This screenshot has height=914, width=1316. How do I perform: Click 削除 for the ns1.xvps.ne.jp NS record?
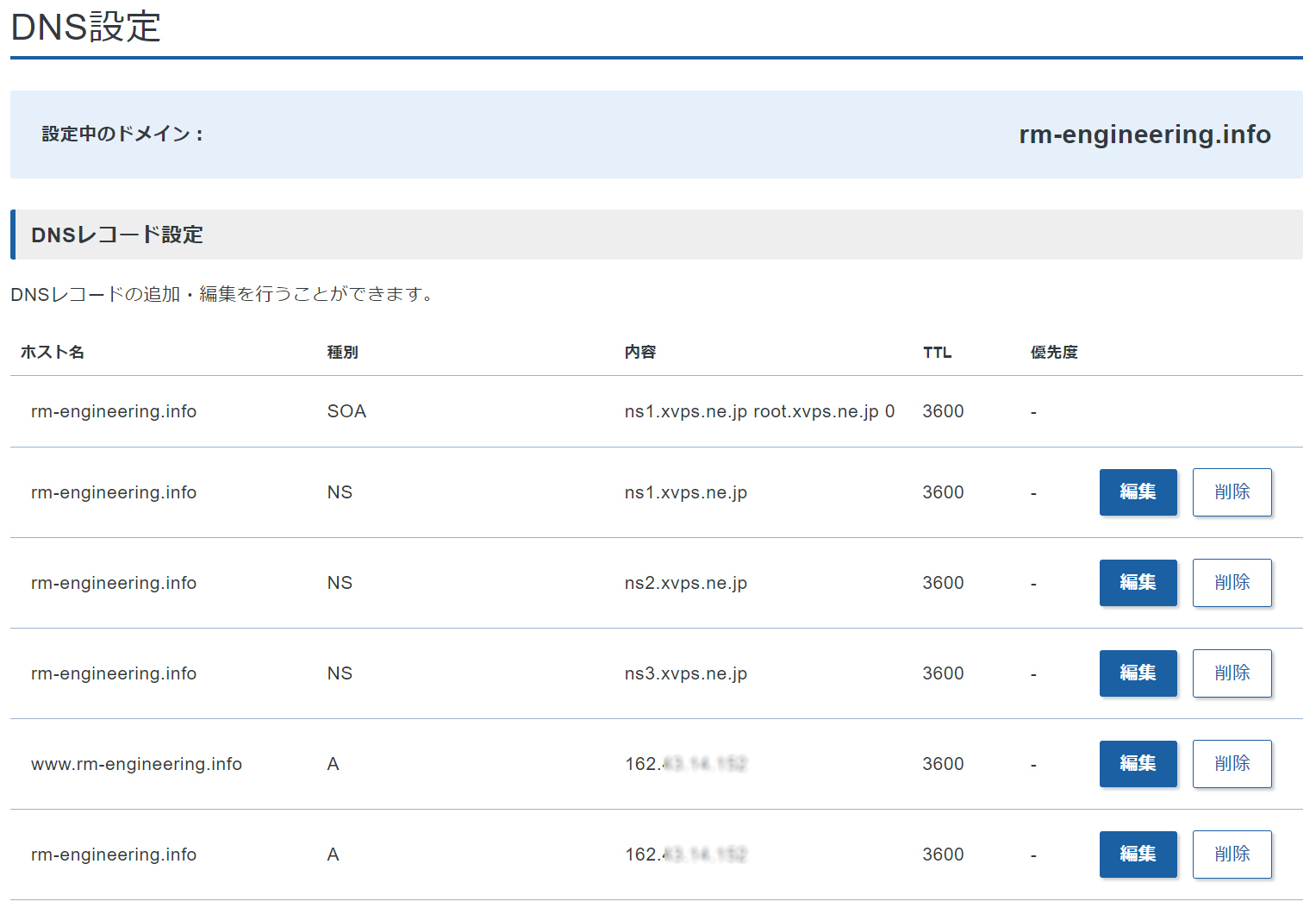[x=1232, y=492]
